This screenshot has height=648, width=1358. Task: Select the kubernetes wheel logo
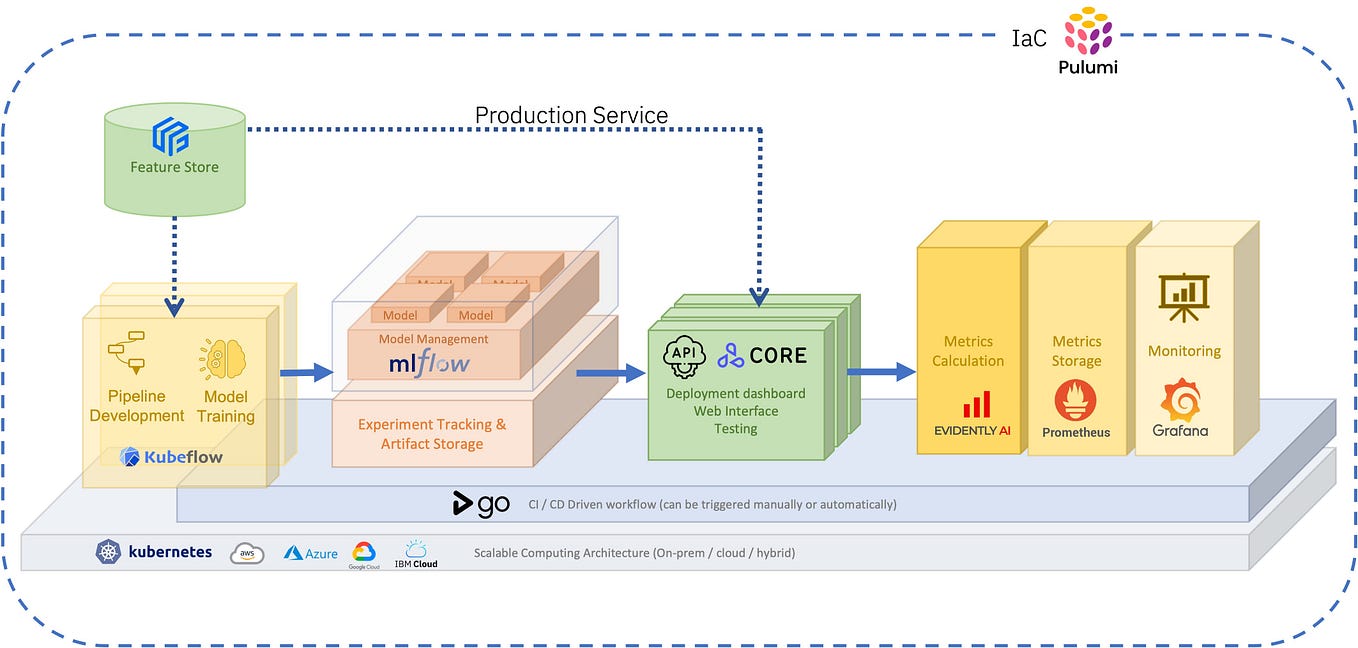pos(107,551)
